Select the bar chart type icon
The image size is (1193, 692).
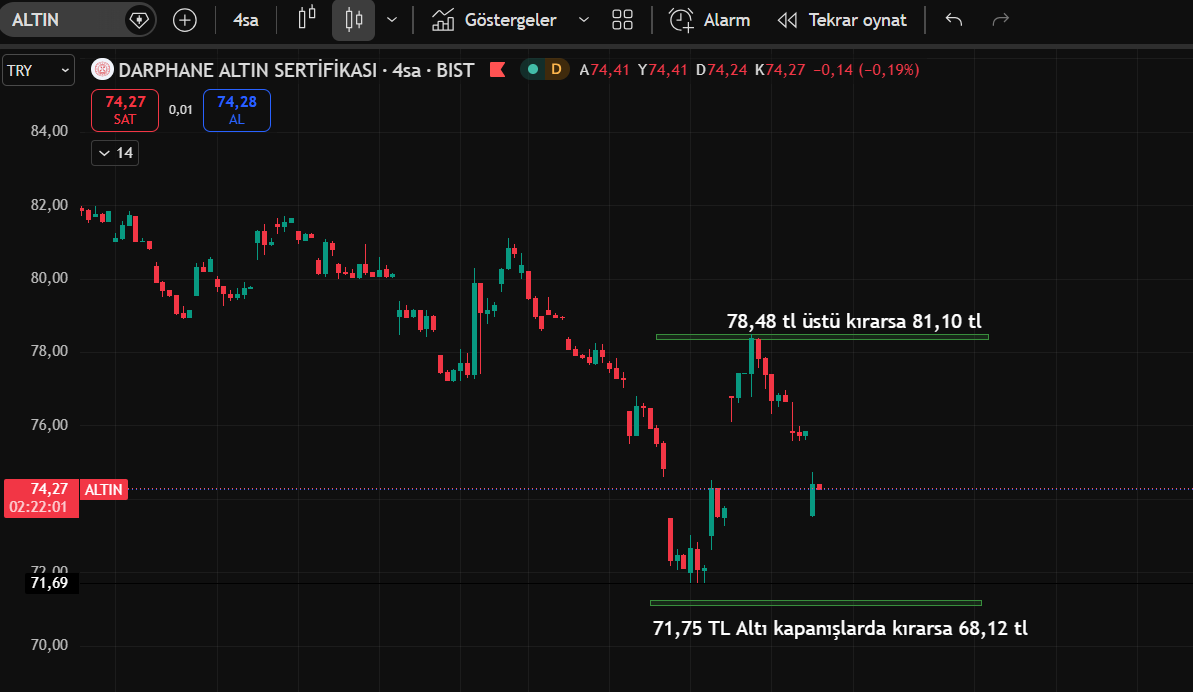pos(307,19)
